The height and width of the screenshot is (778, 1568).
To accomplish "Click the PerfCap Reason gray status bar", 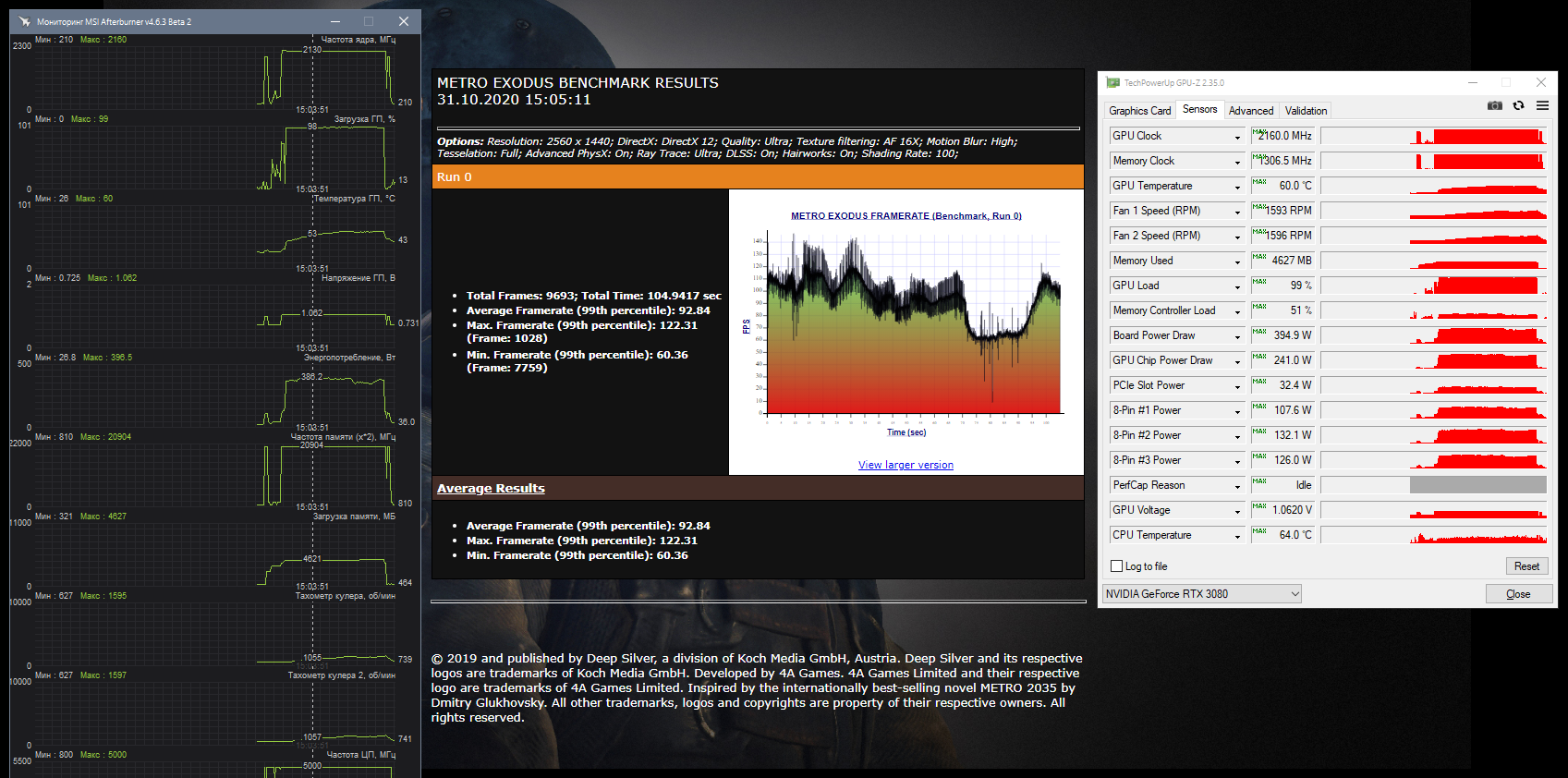I will pos(1477,485).
